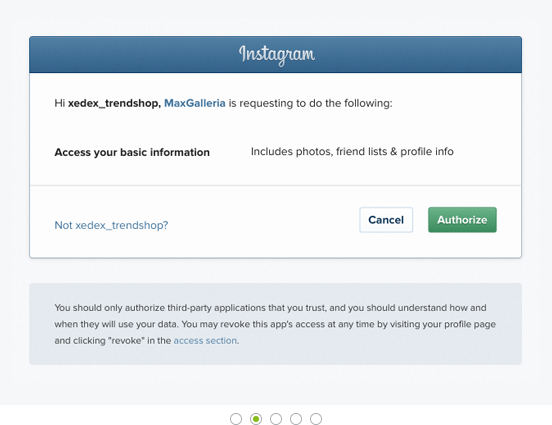Click the green Authorize button
Screen dimensions: 552x425
[x=462, y=220]
